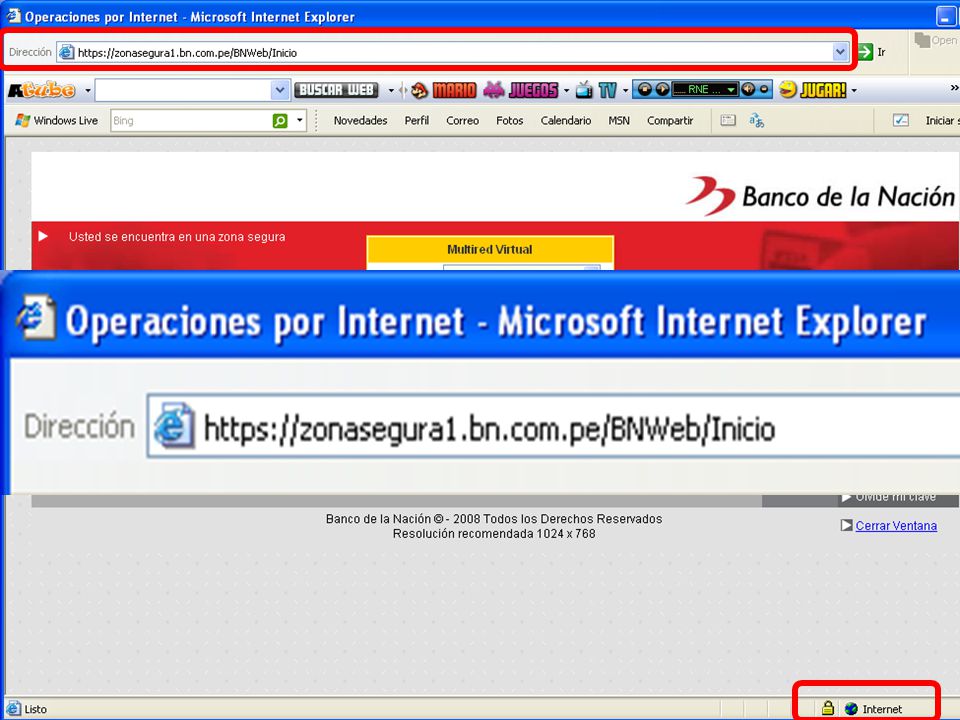This screenshot has height=720, width=960.
Task: Click the BUSCAR WEB button
Action: 336,90
